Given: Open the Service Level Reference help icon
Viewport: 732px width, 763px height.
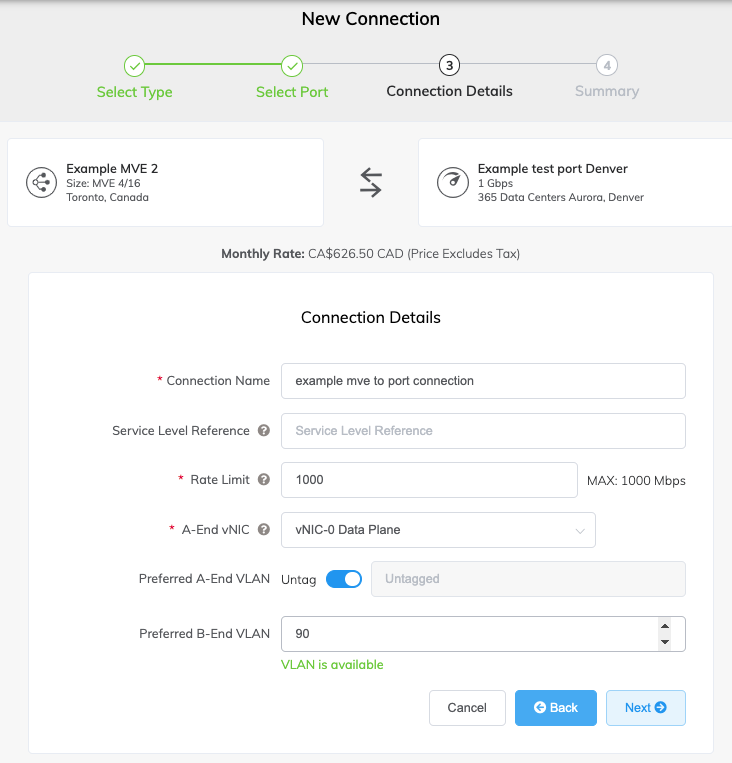Looking at the screenshot, I should 264,431.
